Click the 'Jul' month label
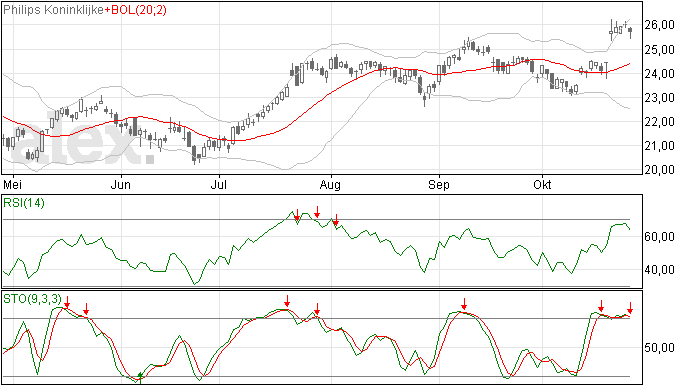Image resolution: width=690 pixels, height=387 pixels. pos(219,184)
